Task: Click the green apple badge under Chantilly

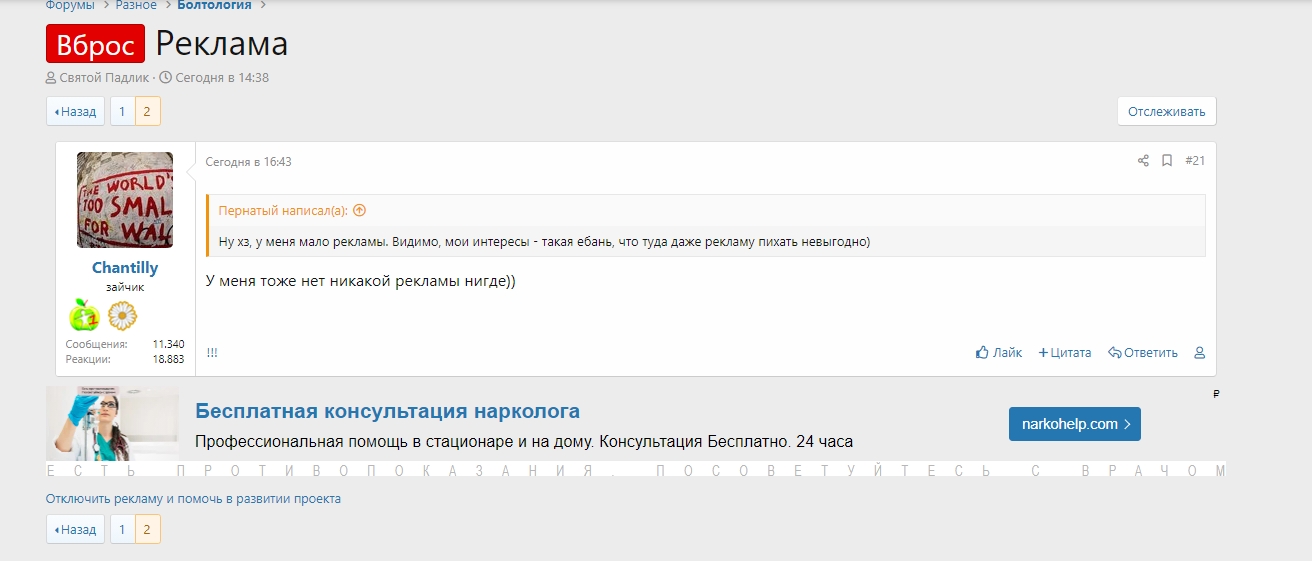Action: pos(84,316)
